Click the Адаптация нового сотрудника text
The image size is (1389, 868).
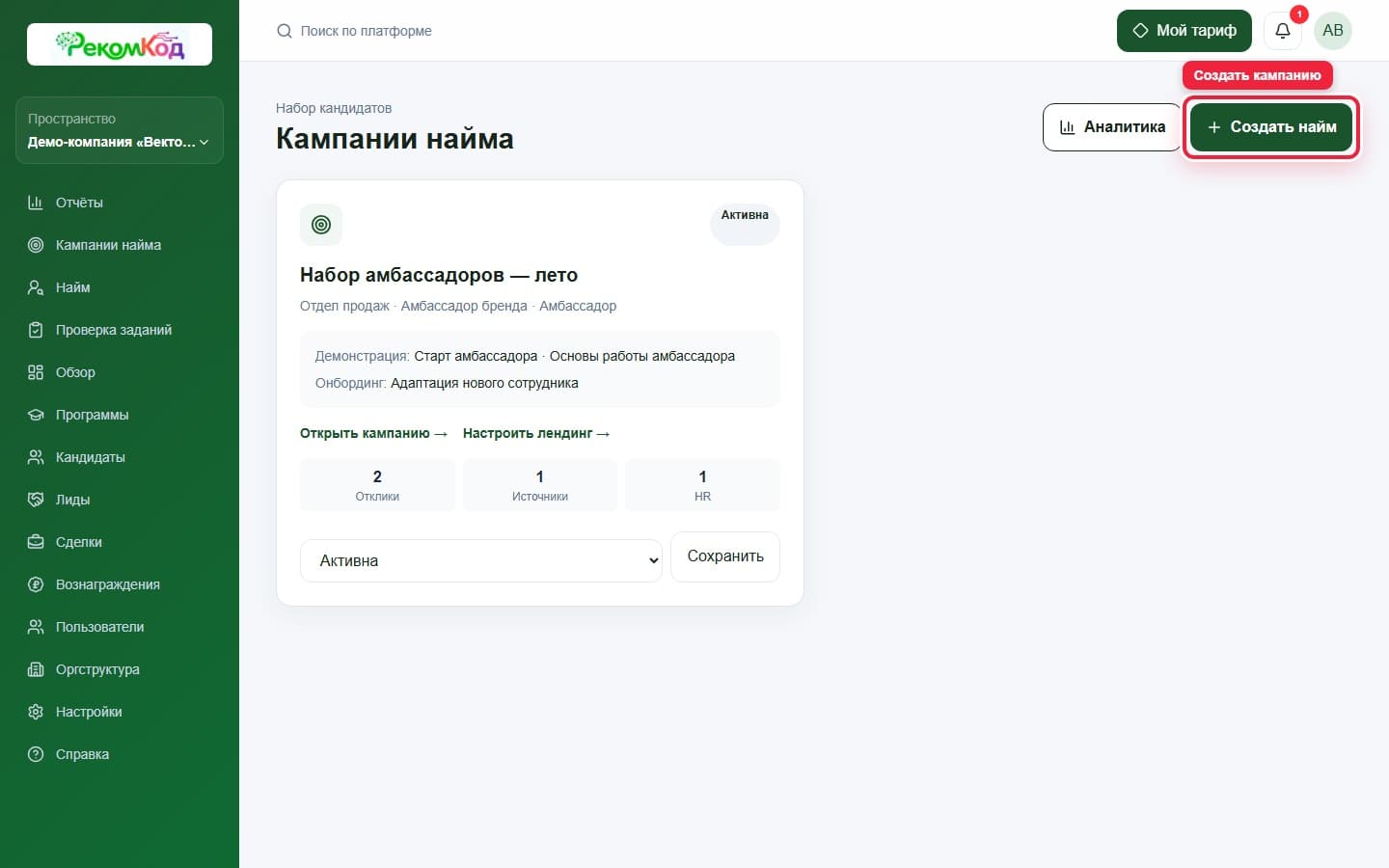(x=484, y=383)
